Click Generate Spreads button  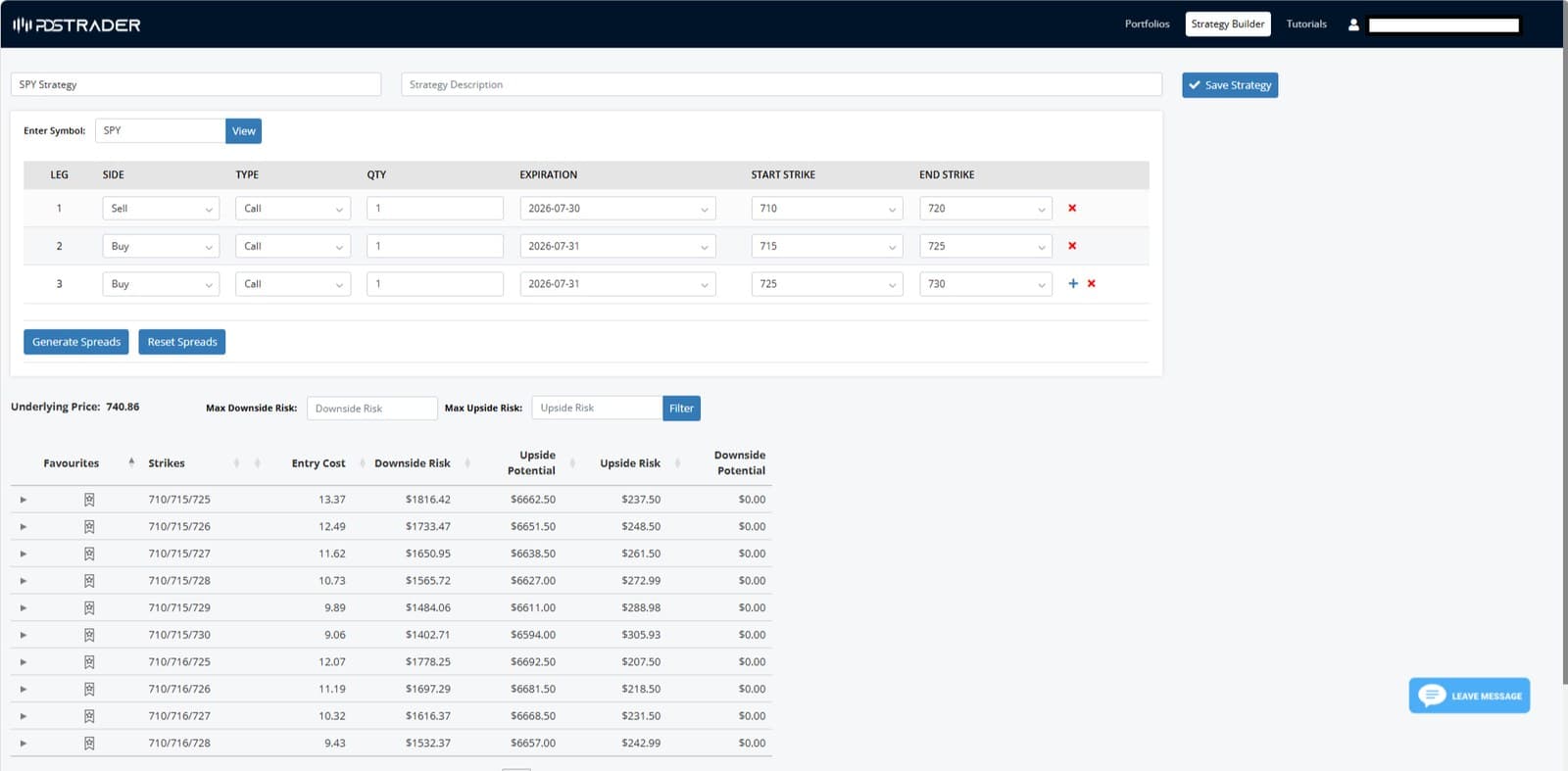point(76,342)
